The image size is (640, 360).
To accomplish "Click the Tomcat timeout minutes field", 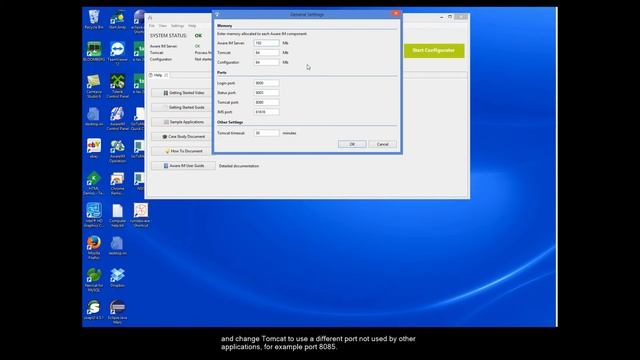I will coord(267,133).
